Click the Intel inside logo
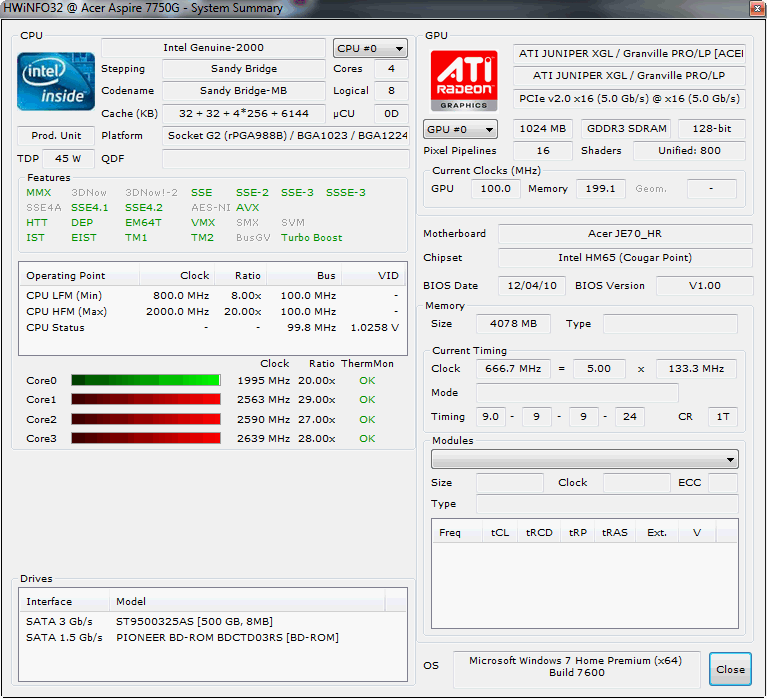This screenshot has height=699, width=767. [56, 81]
